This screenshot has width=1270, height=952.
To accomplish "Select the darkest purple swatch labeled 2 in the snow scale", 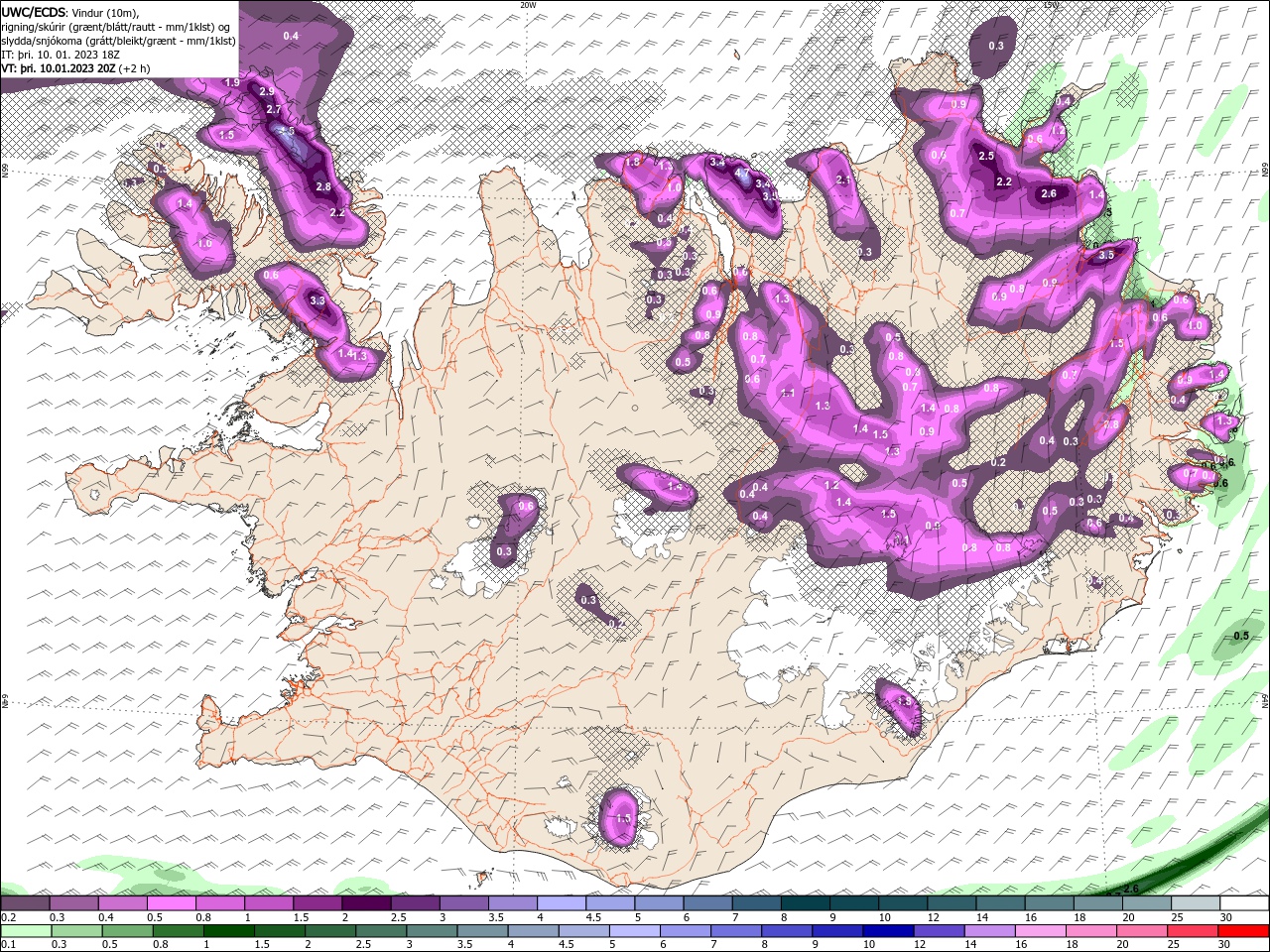I will (366, 903).
